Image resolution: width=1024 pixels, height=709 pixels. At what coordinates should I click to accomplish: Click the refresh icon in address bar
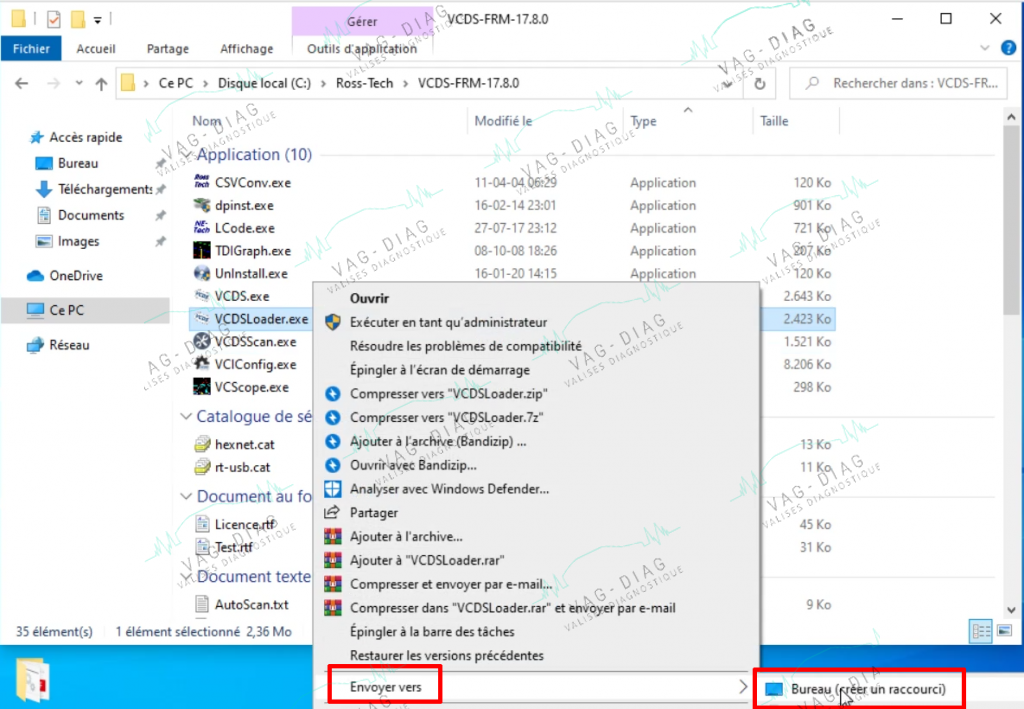pyautogui.click(x=760, y=84)
